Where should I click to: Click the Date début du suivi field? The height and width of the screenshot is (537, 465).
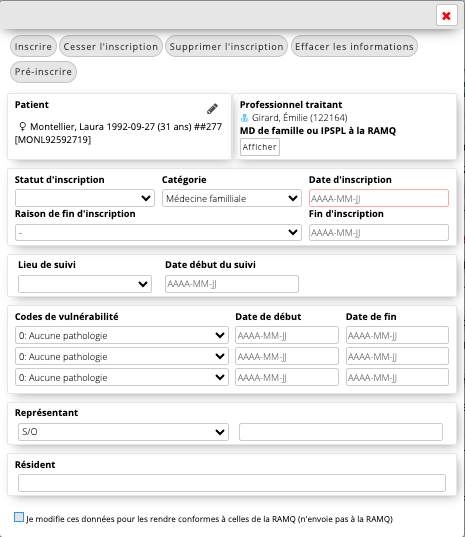point(232,284)
